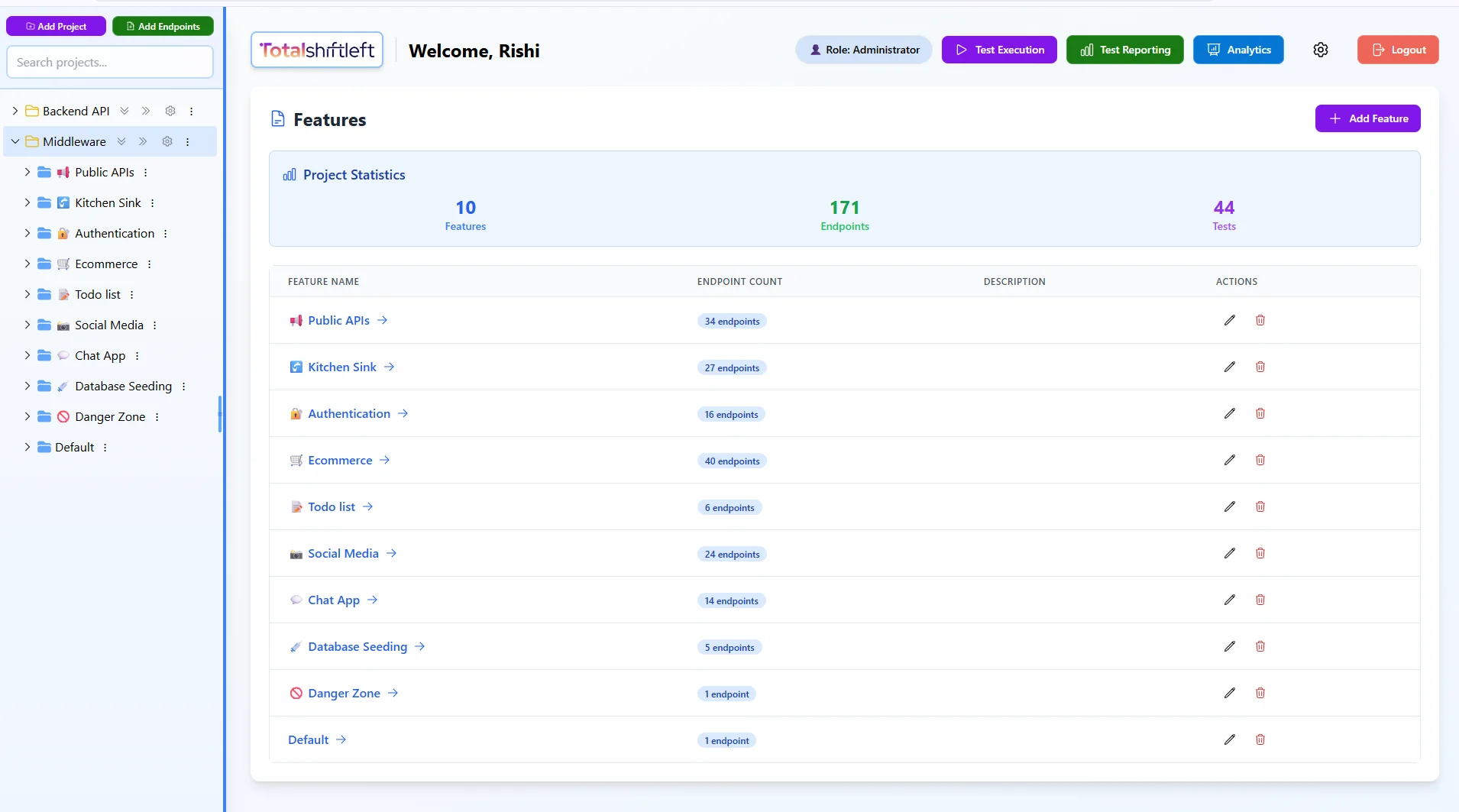Collapse the Middleware project tree
This screenshot has width=1459, height=812.
[x=15, y=141]
